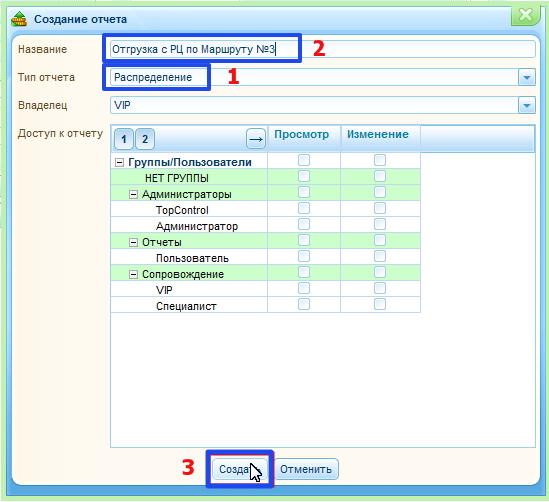Screen dimensions: 549x502
Task: Click the right arrow button in access header
Action: click(x=256, y=139)
